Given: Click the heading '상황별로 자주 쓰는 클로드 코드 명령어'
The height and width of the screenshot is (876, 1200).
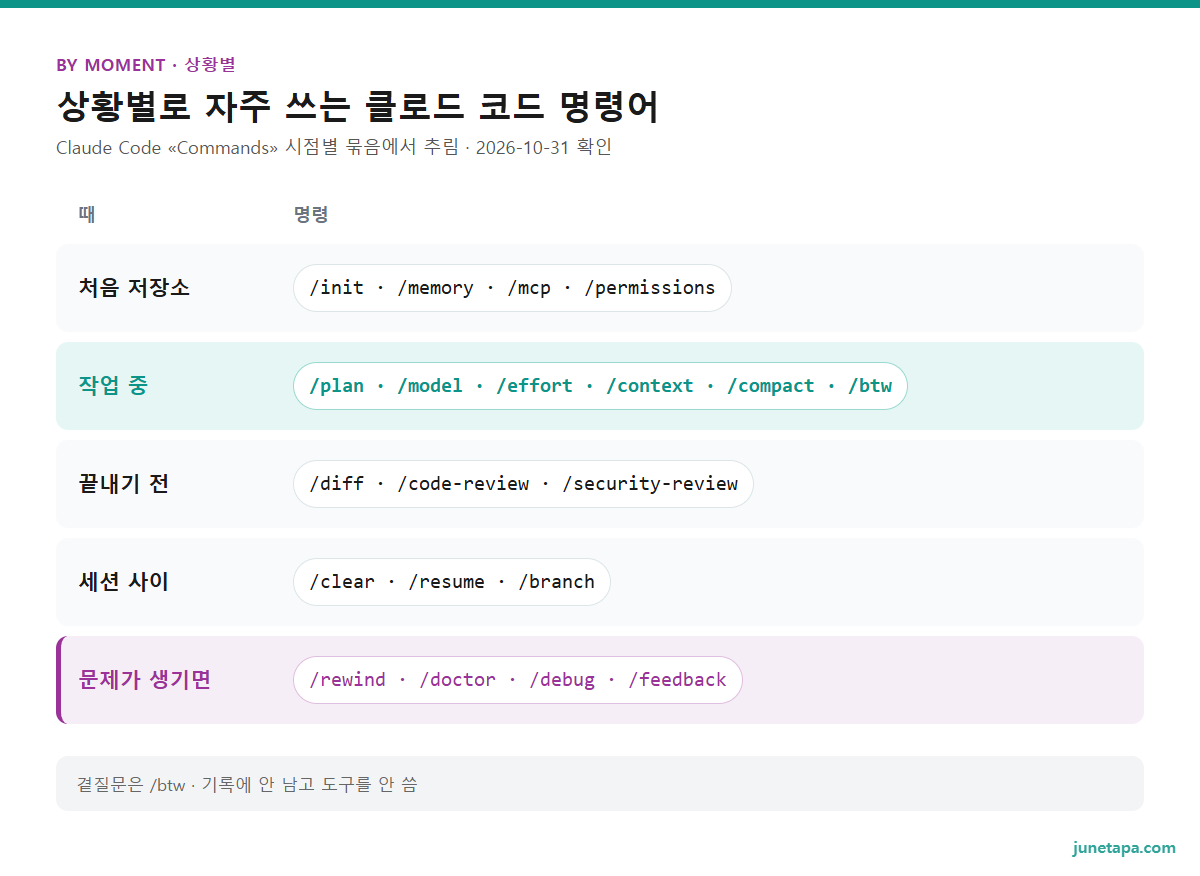Looking at the screenshot, I should click(x=358, y=106).
